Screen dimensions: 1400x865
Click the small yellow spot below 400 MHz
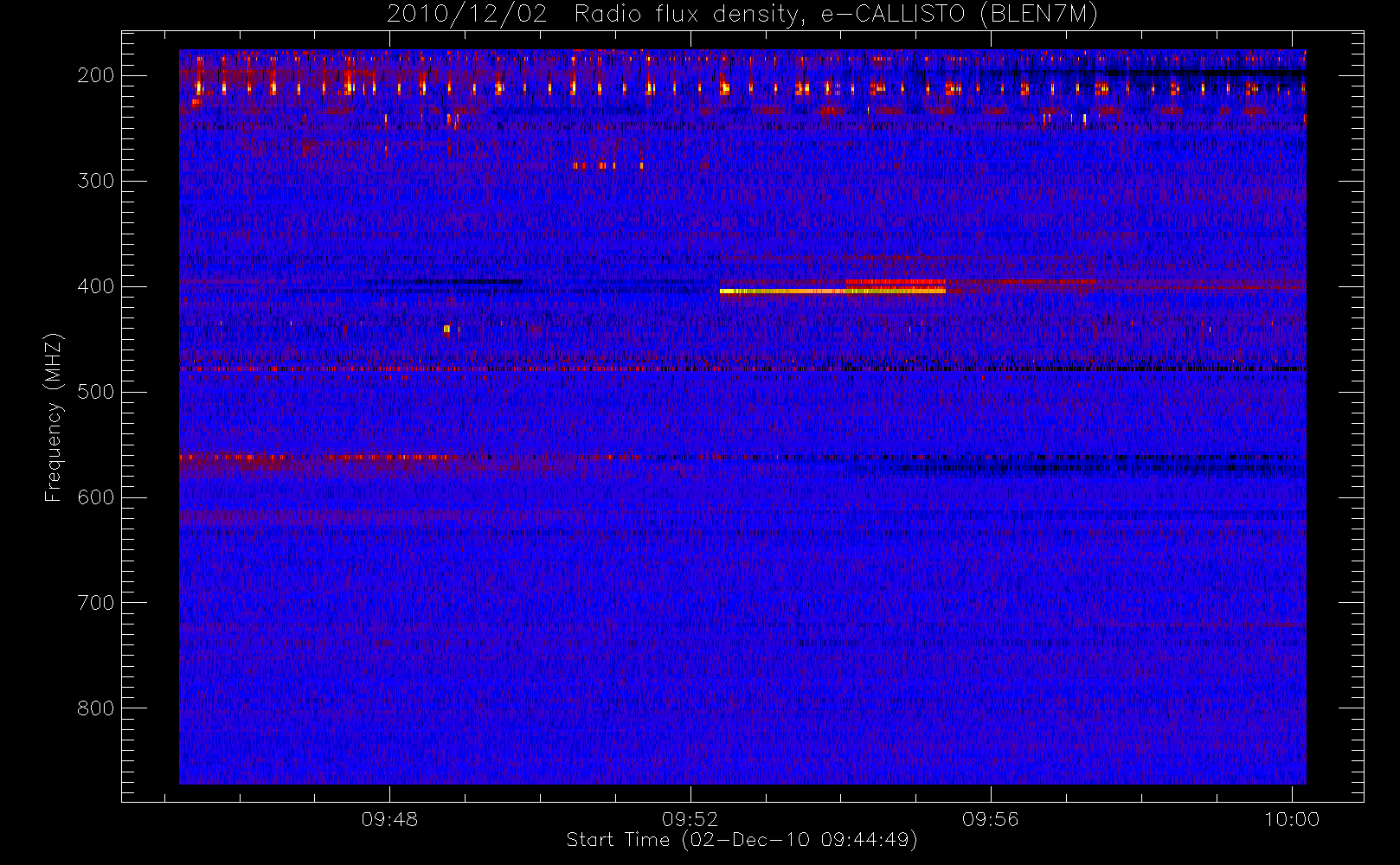point(446,329)
